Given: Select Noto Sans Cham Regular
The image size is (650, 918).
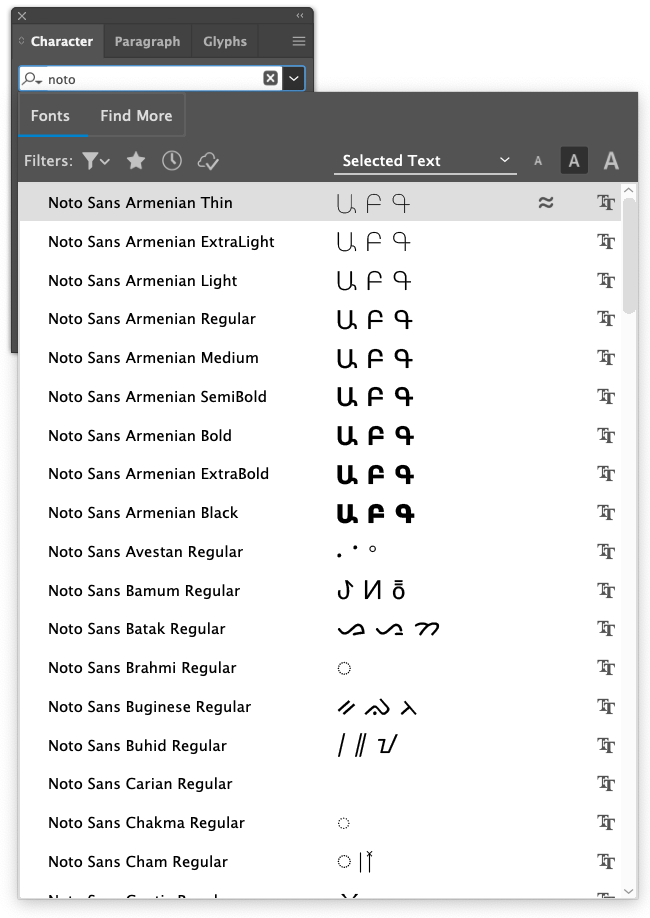Looking at the screenshot, I should (319, 861).
